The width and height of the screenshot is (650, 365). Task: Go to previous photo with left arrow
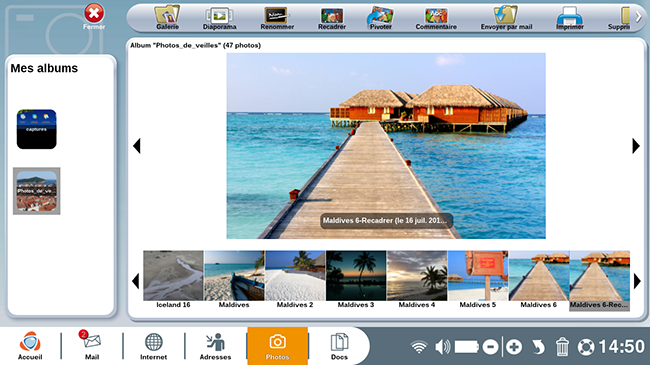pos(137,146)
